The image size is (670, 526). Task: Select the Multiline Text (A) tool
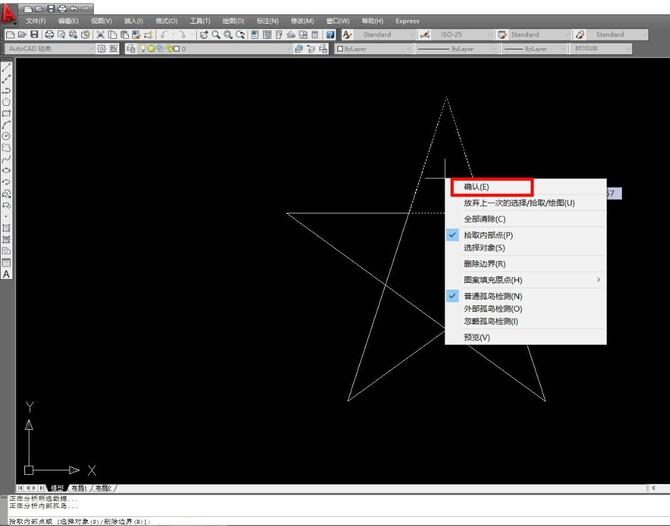click(x=6, y=274)
